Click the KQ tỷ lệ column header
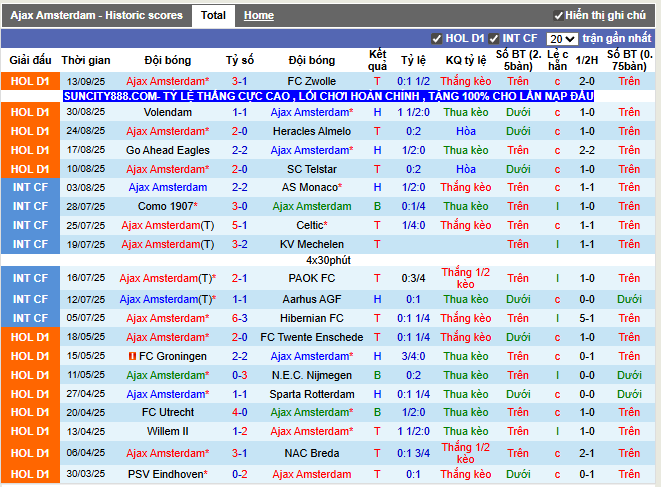The width and height of the screenshot is (661, 487). coord(466,60)
